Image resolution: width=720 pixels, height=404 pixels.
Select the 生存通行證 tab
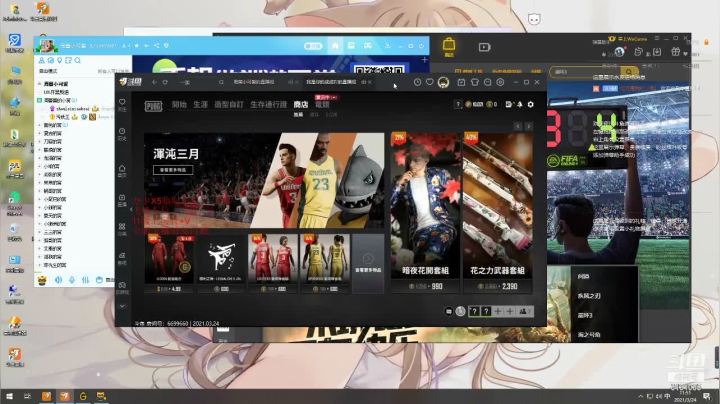(269, 105)
